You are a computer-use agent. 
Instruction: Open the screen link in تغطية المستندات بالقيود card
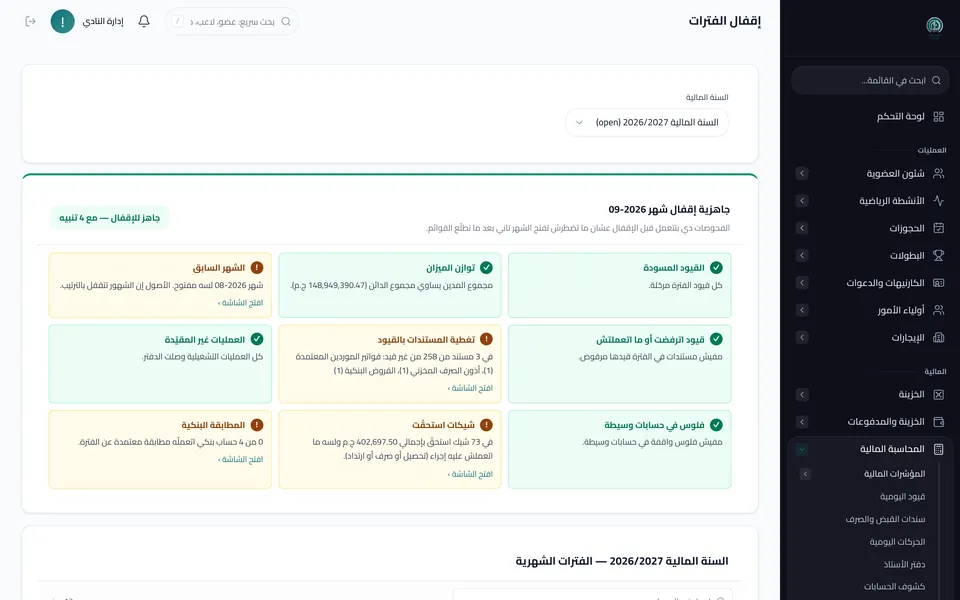[x=470, y=388]
